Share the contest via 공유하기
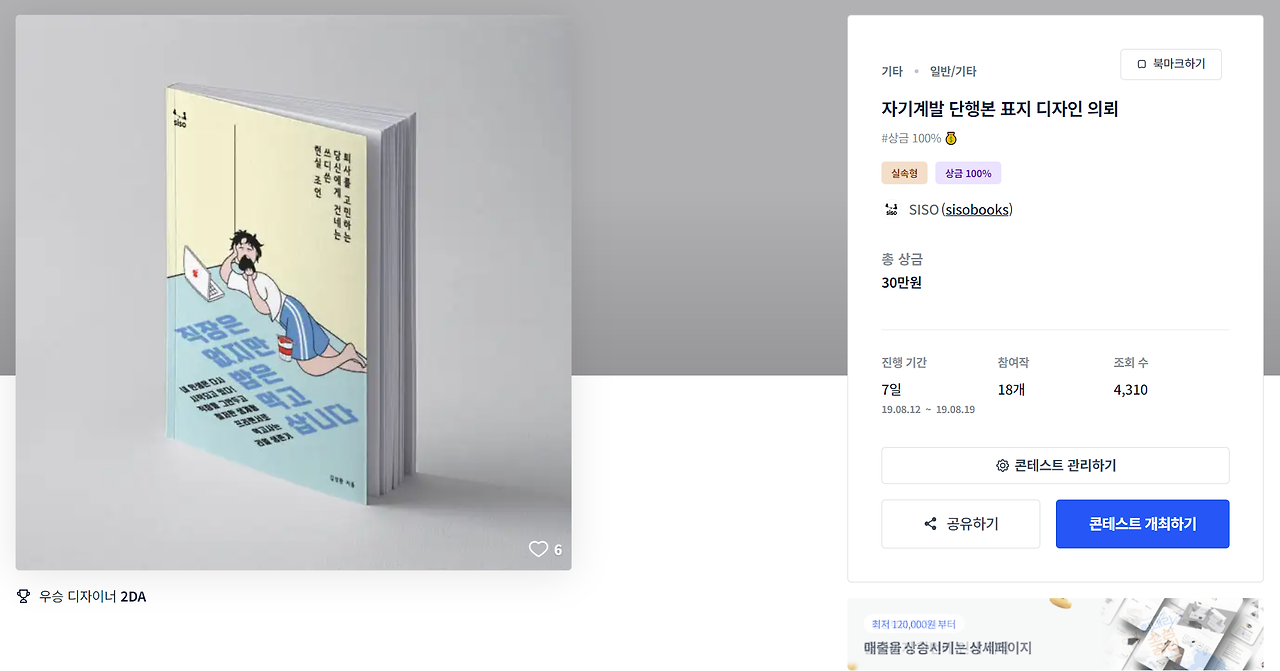 960,524
